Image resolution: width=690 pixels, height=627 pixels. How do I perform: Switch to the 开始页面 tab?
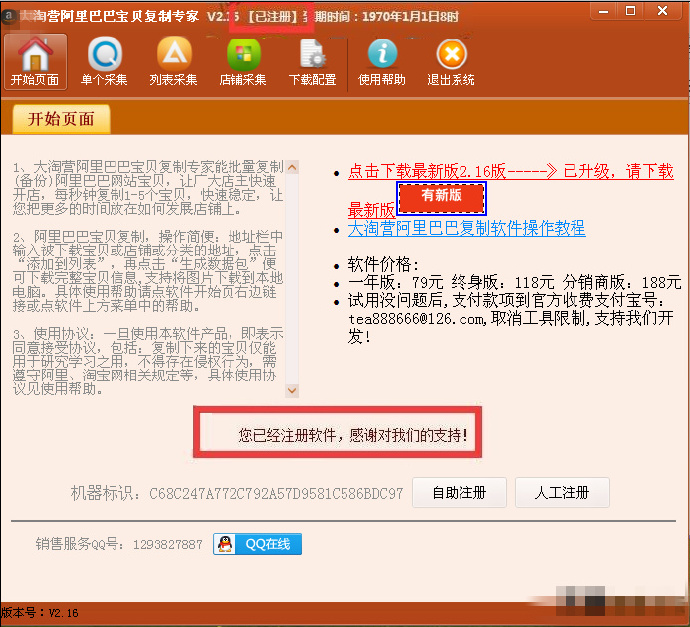pyautogui.click(x=61, y=119)
